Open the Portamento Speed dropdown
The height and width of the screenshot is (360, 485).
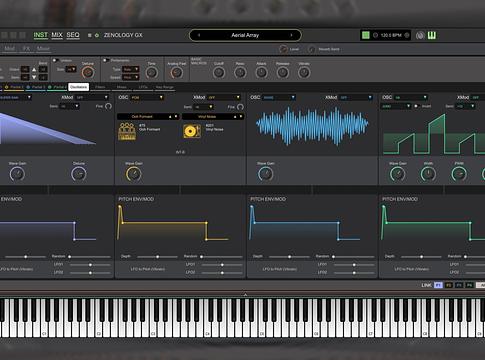click(130, 77)
